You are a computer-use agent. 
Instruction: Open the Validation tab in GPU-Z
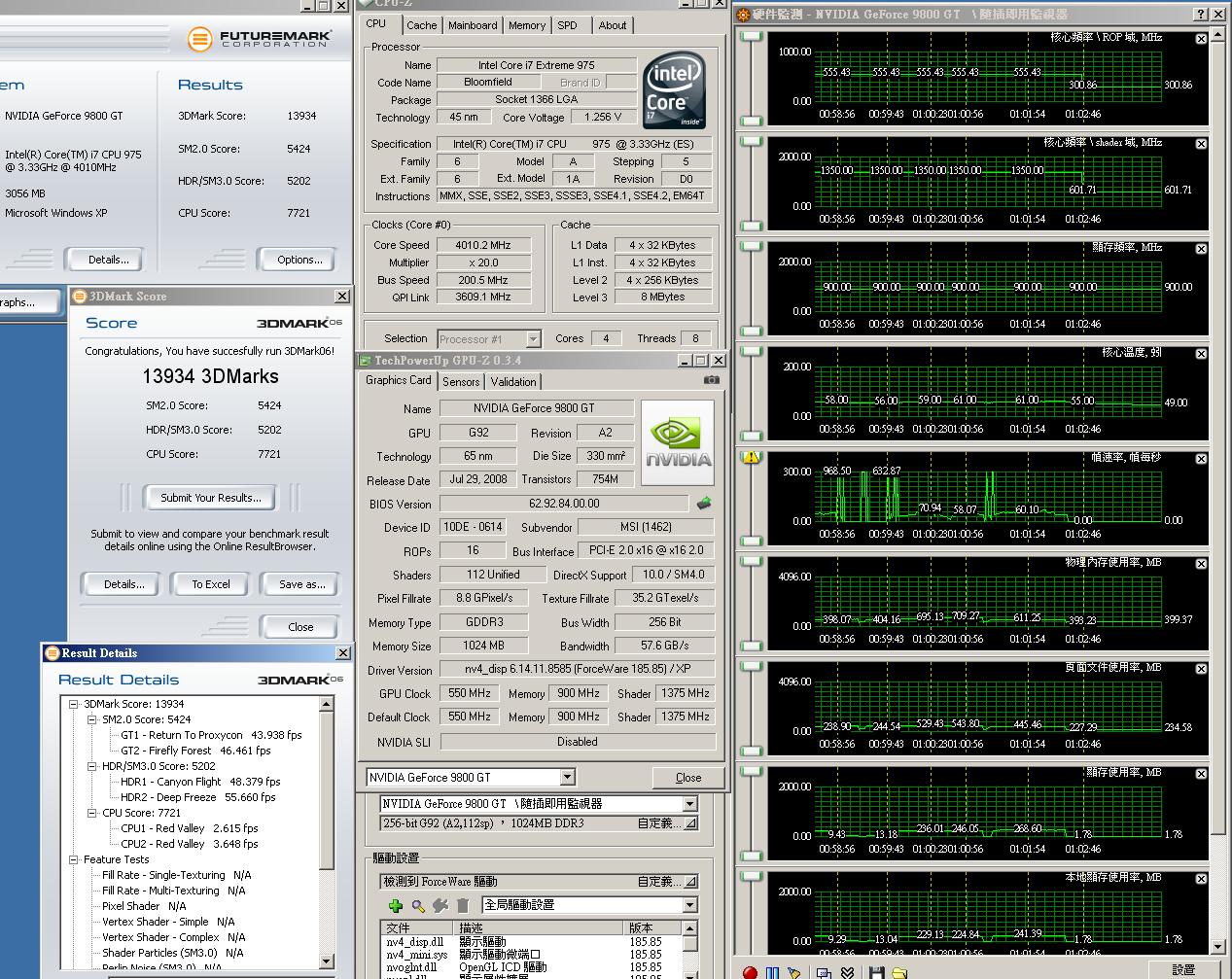point(512,382)
